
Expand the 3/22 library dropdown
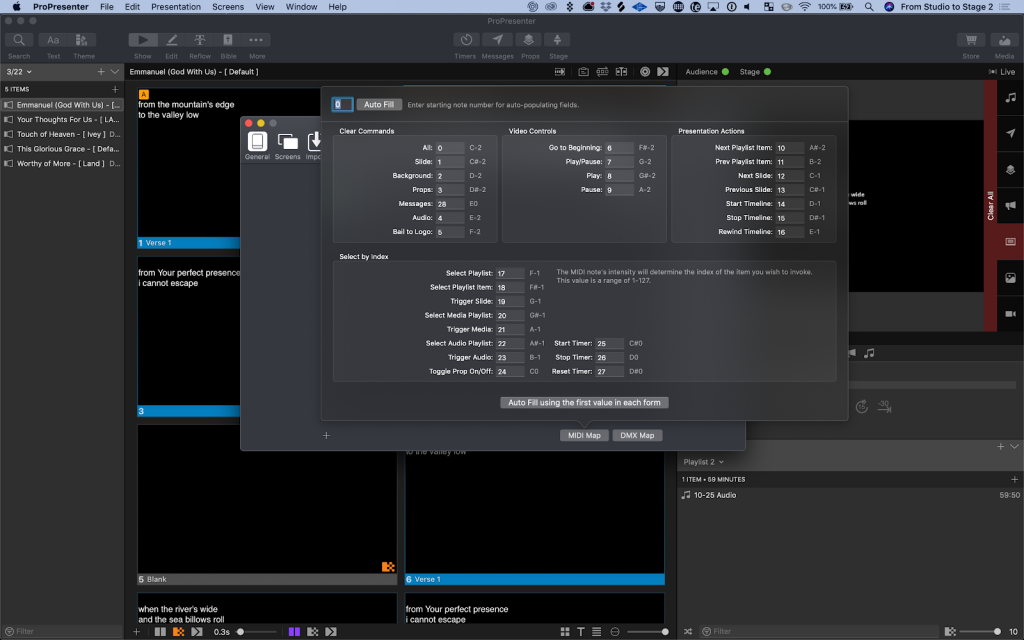coord(19,72)
